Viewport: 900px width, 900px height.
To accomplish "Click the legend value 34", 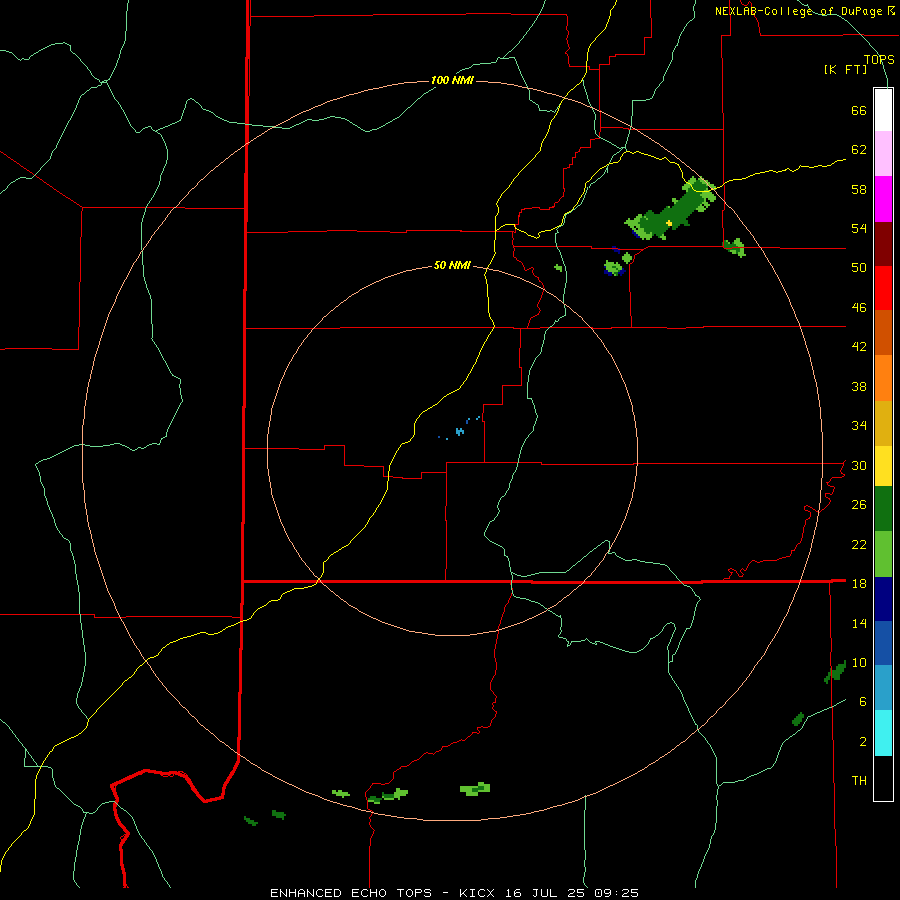I will (859, 425).
